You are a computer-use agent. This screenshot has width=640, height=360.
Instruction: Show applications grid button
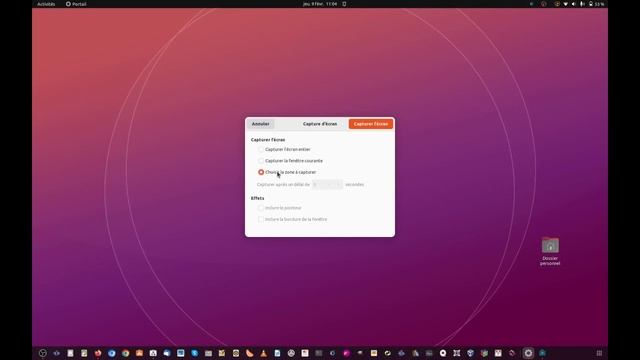(599, 353)
